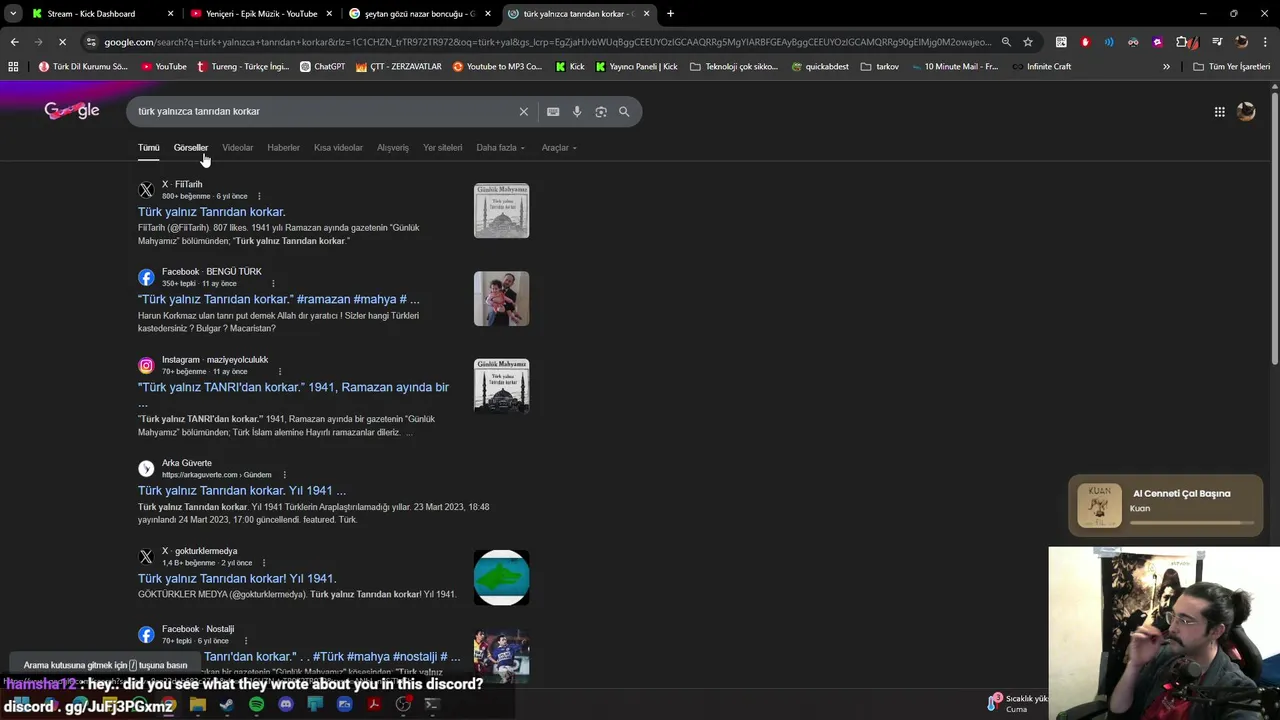Switch to the Alışveriş tab
This screenshot has height=720, width=1280.
pos(393,148)
